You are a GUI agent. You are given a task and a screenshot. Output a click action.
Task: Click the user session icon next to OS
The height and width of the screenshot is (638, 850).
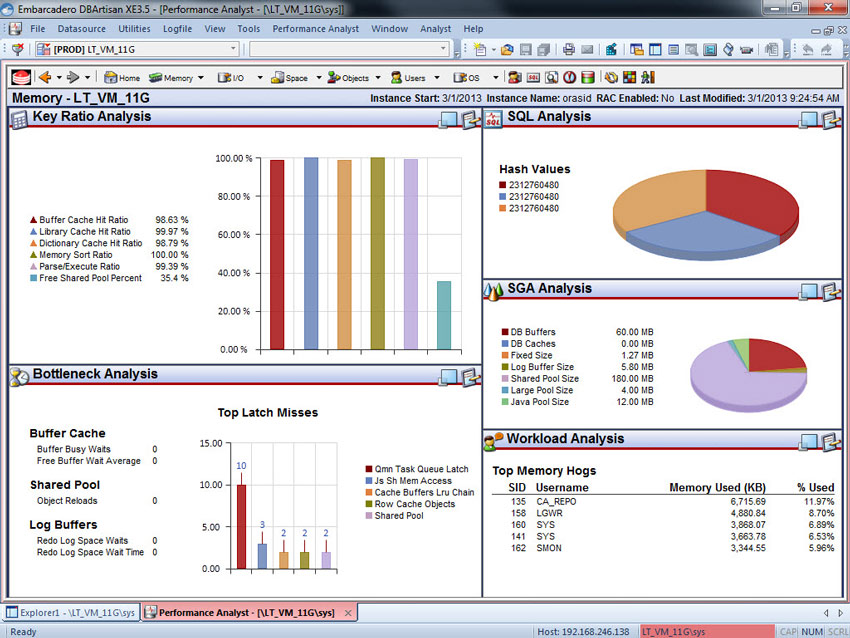514,78
